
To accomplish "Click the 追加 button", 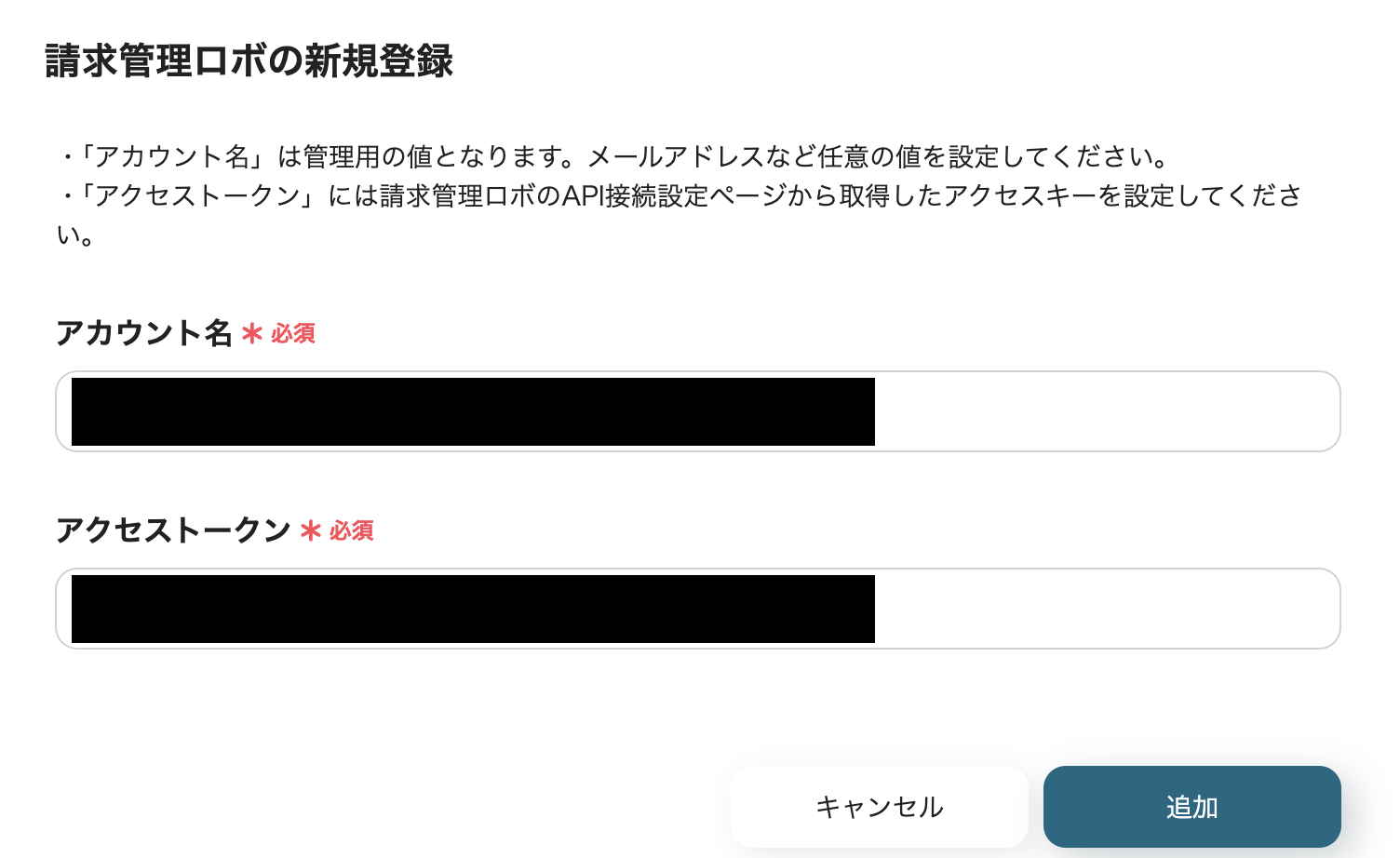I will [1191, 807].
